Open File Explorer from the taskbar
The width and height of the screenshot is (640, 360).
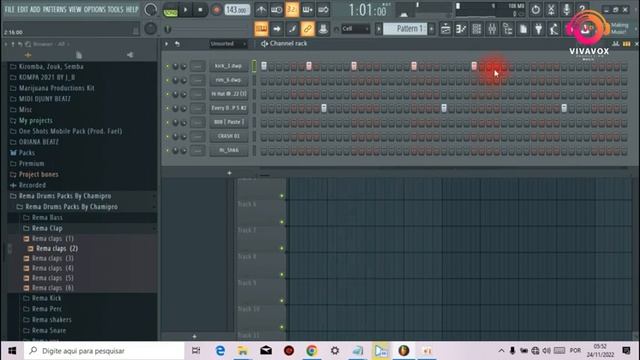pyautogui.click(x=243, y=351)
